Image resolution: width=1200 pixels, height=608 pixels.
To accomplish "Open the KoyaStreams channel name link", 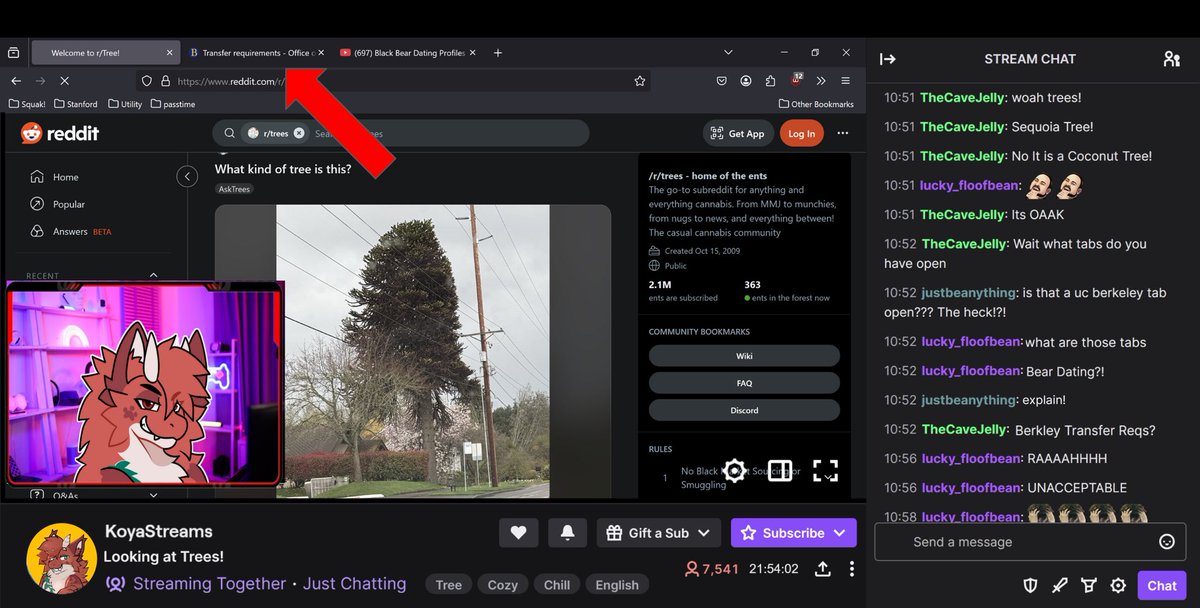I will click(159, 531).
